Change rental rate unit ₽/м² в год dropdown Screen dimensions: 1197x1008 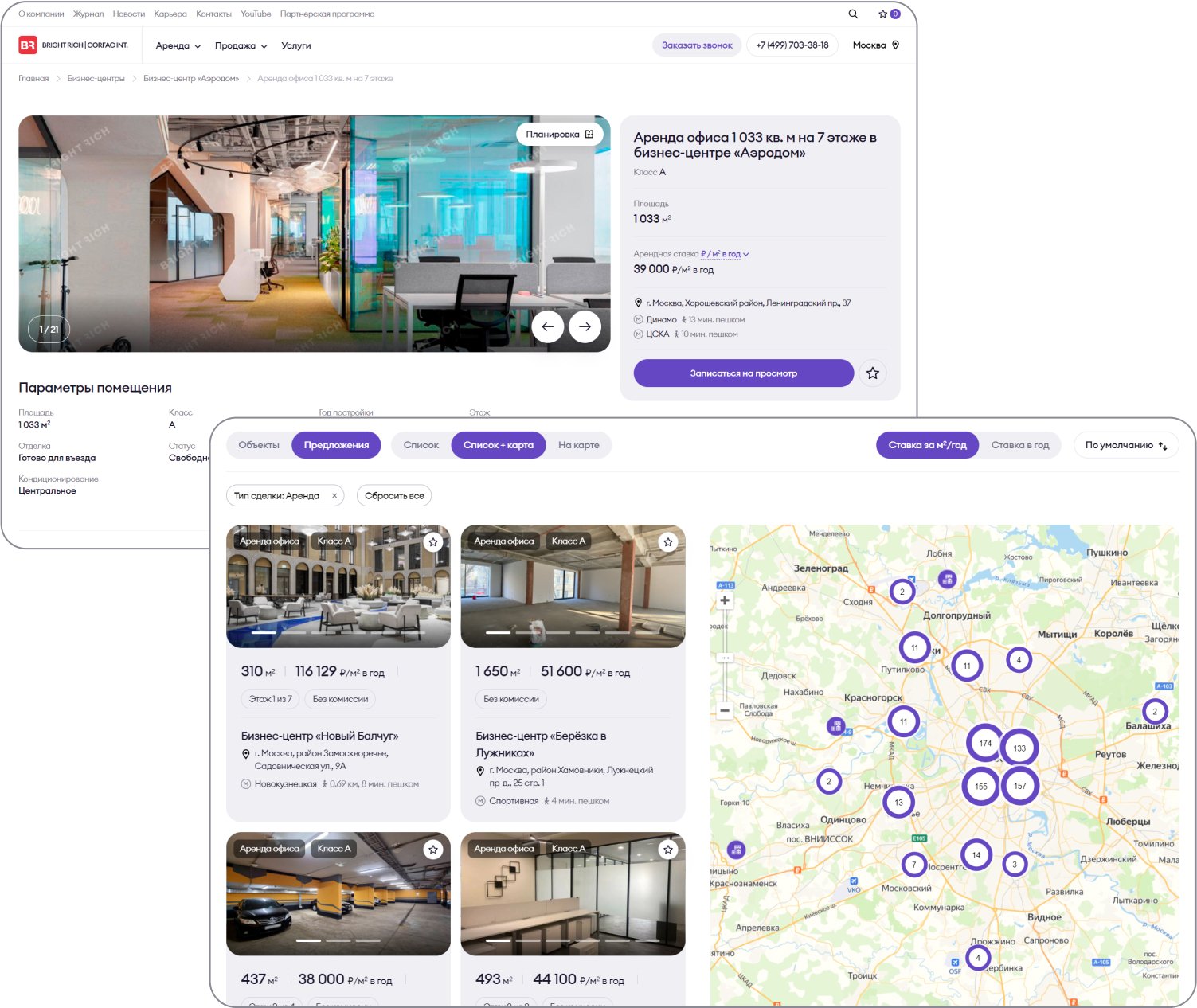pos(725,254)
